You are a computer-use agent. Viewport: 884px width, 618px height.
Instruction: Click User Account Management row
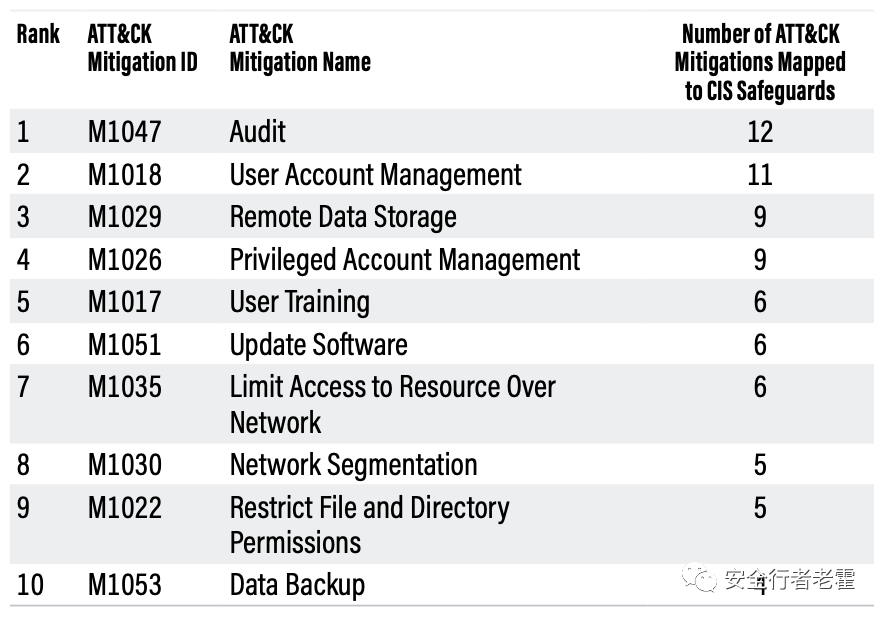pyautogui.click(x=442, y=174)
